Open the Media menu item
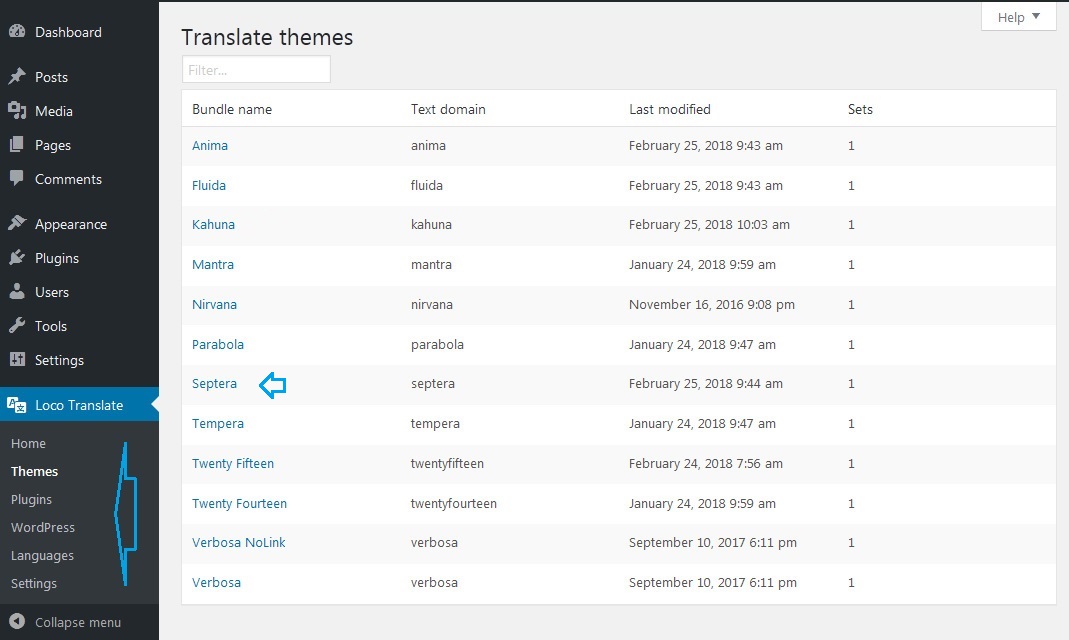The width and height of the screenshot is (1069, 640). 54,111
